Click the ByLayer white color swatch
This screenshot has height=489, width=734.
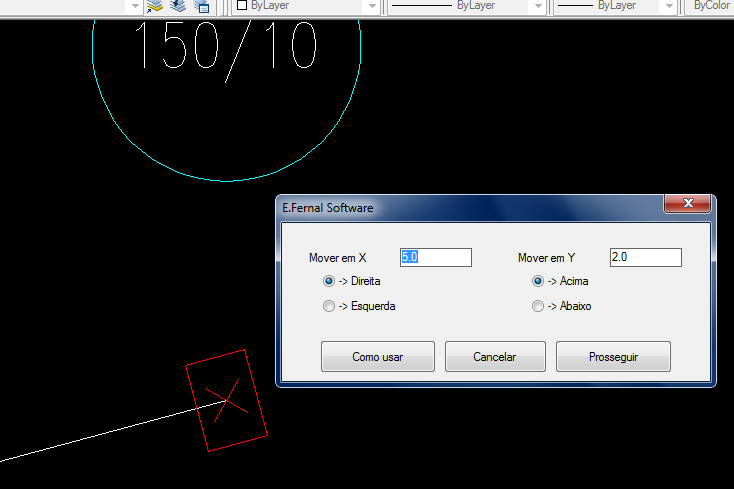pos(242,5)
